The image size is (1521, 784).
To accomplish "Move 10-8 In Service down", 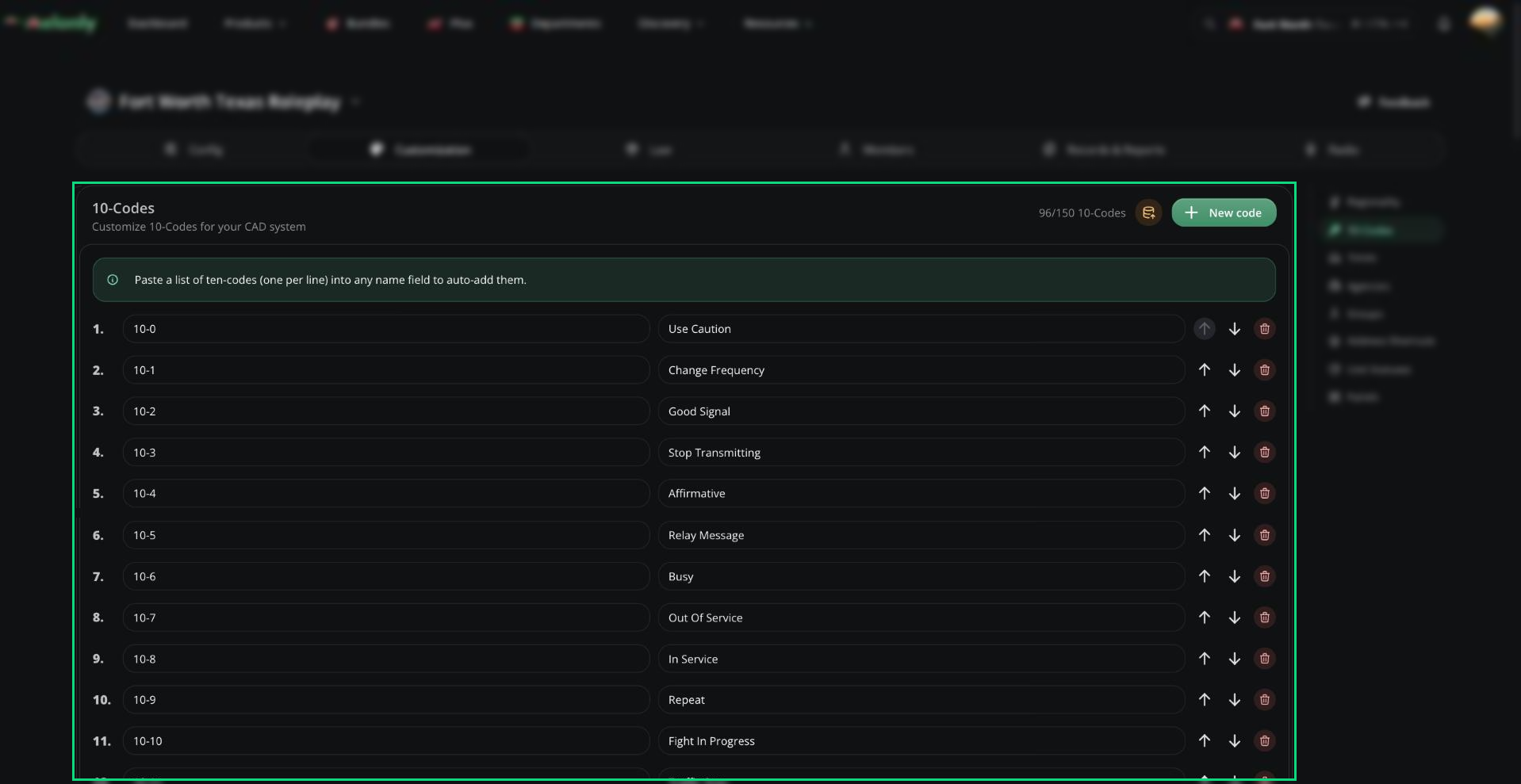I will (x=1234, y=659).
